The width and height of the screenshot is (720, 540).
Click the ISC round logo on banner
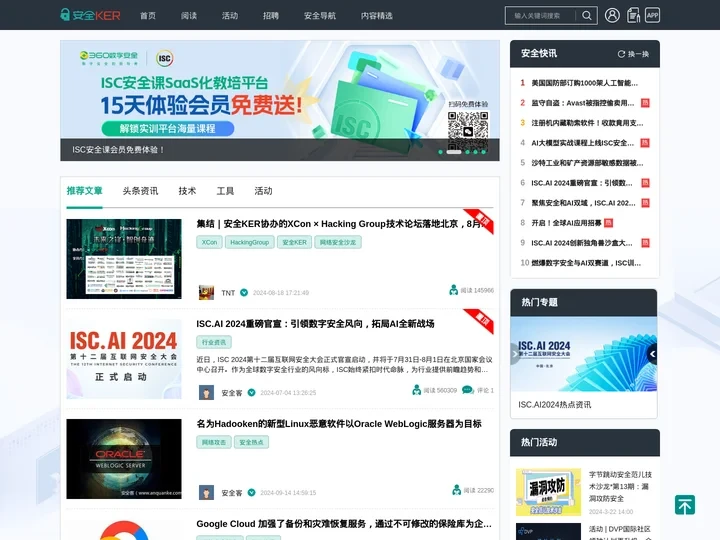coord(164,58)
